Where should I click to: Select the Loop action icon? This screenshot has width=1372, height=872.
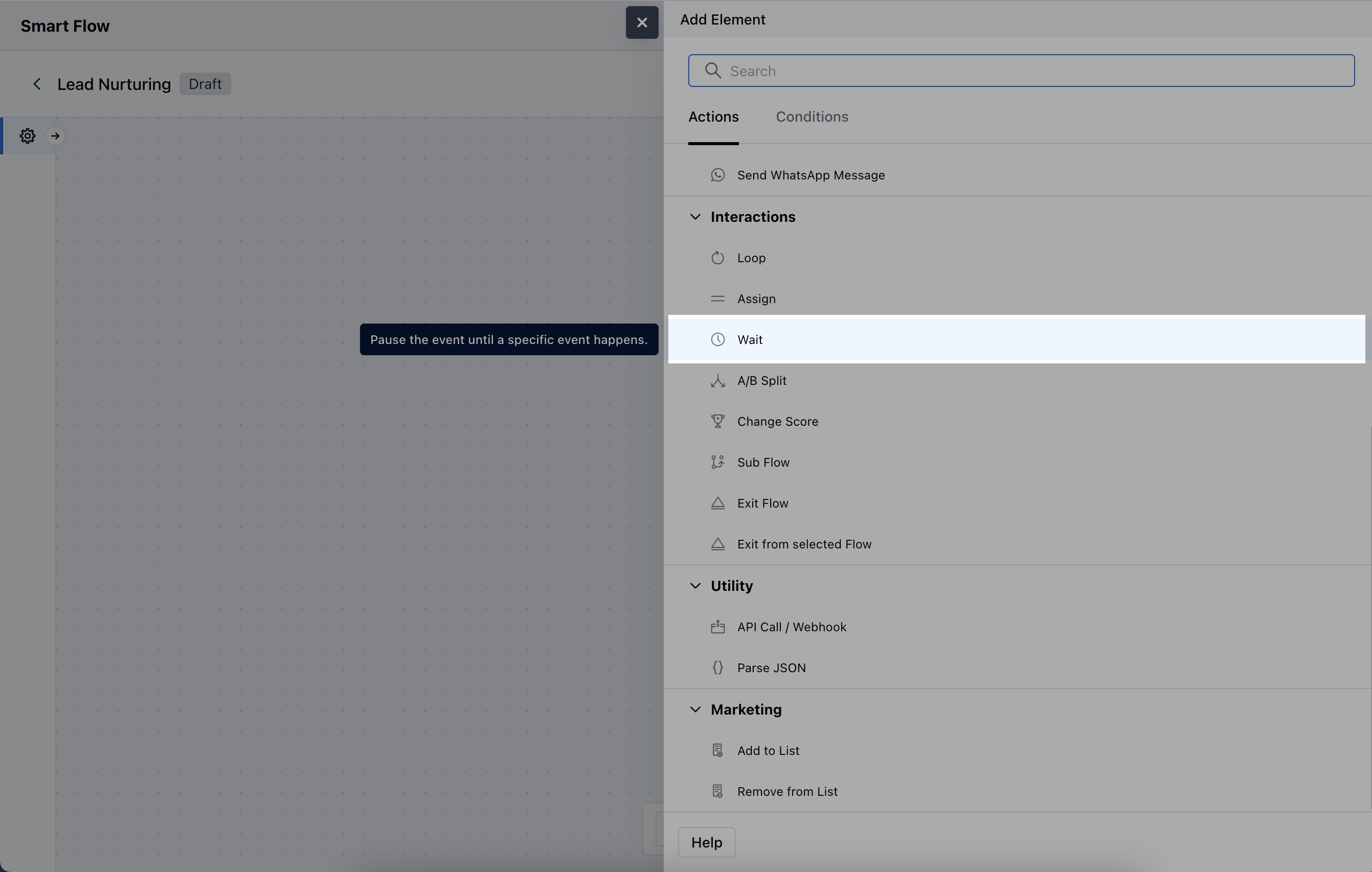[x=717, y=258]
